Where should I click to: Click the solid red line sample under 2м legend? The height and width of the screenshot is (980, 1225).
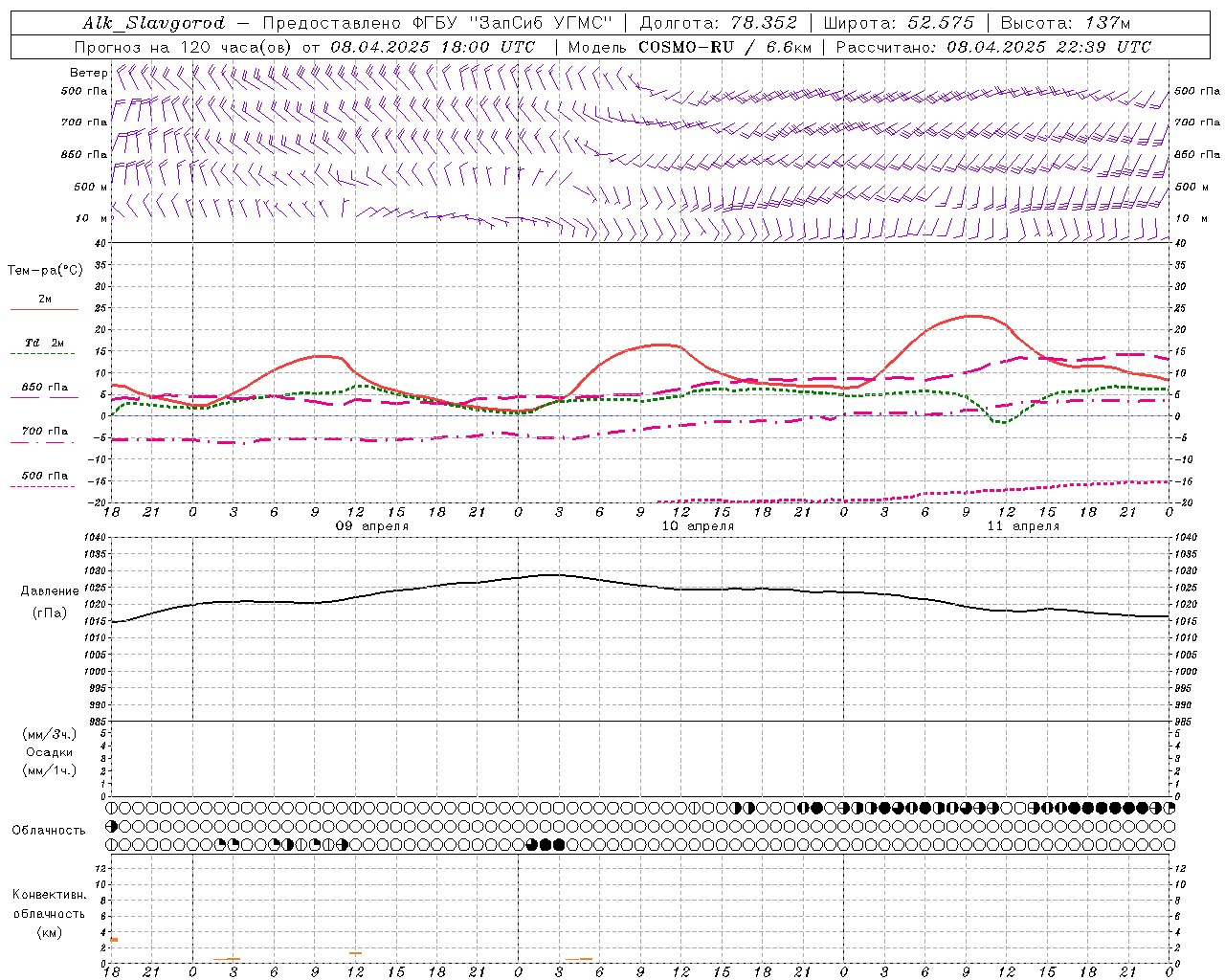[44, 310]
